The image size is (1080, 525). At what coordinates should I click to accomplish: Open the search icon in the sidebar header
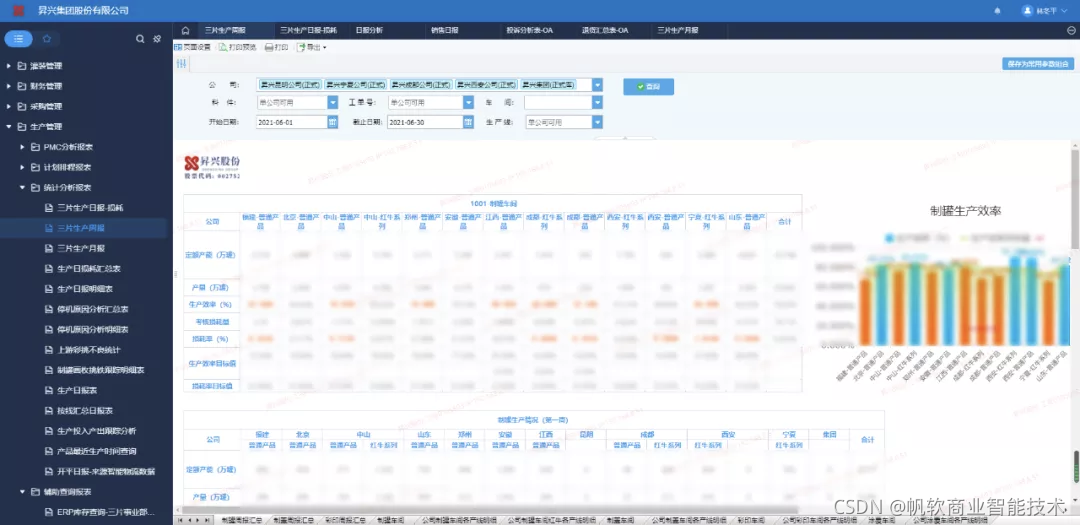pyautogui.click(x=140, y=39)
